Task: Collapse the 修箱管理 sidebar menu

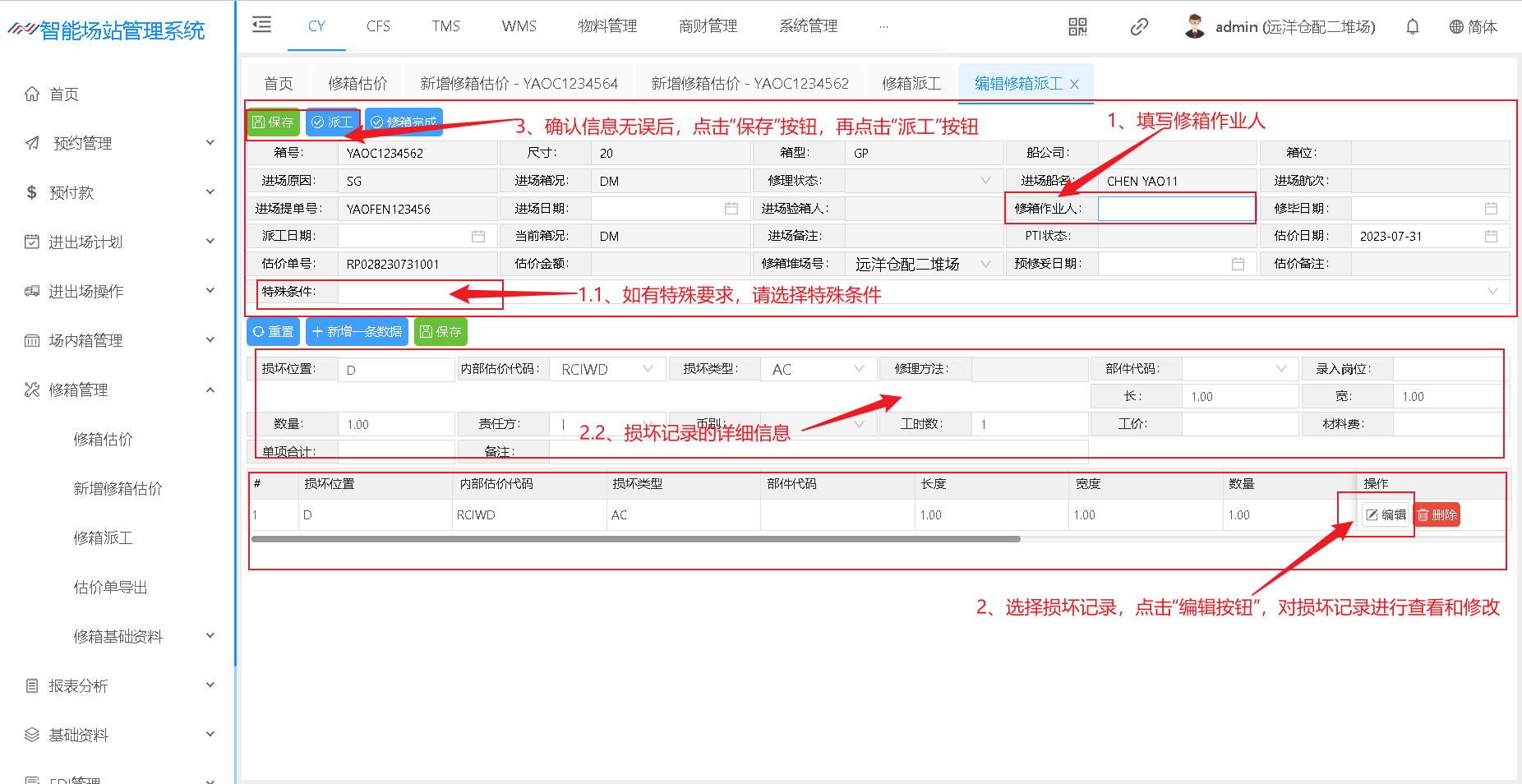Action: [210, 390]
